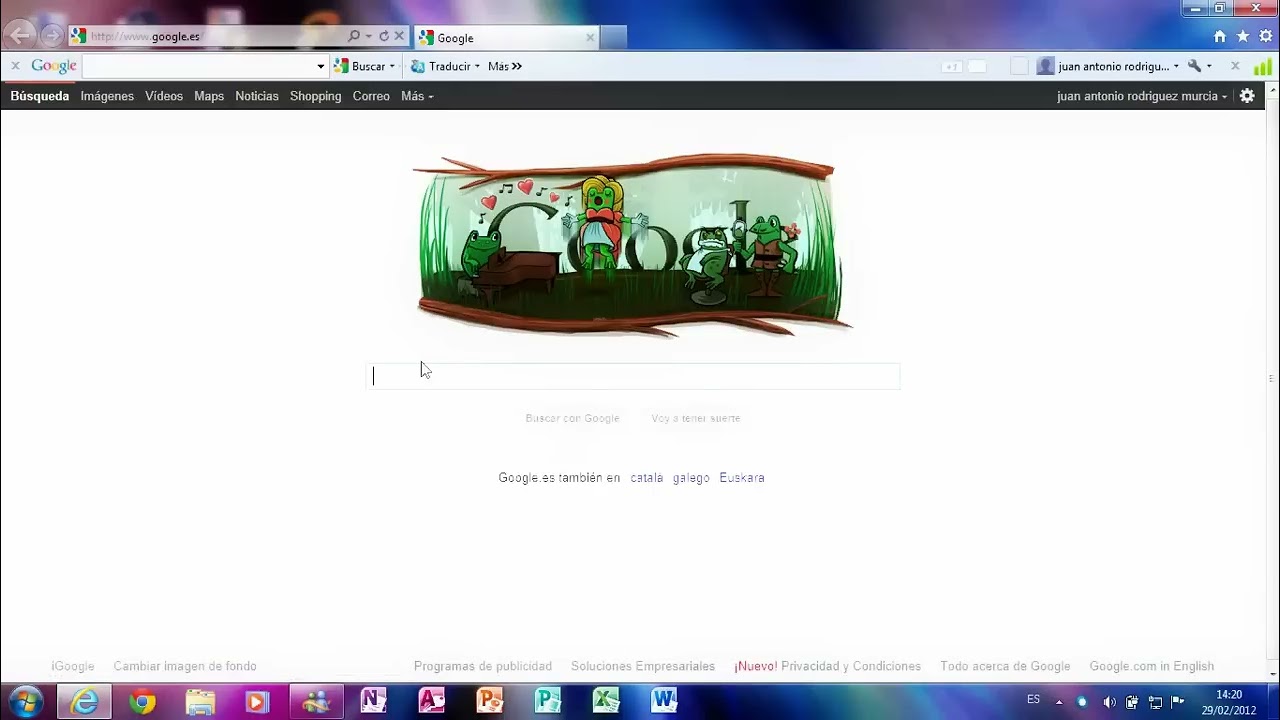This screenshot has width=1280, height=720.
Task: Launch OneNote from the taskbar
Action: click(374, 702)
